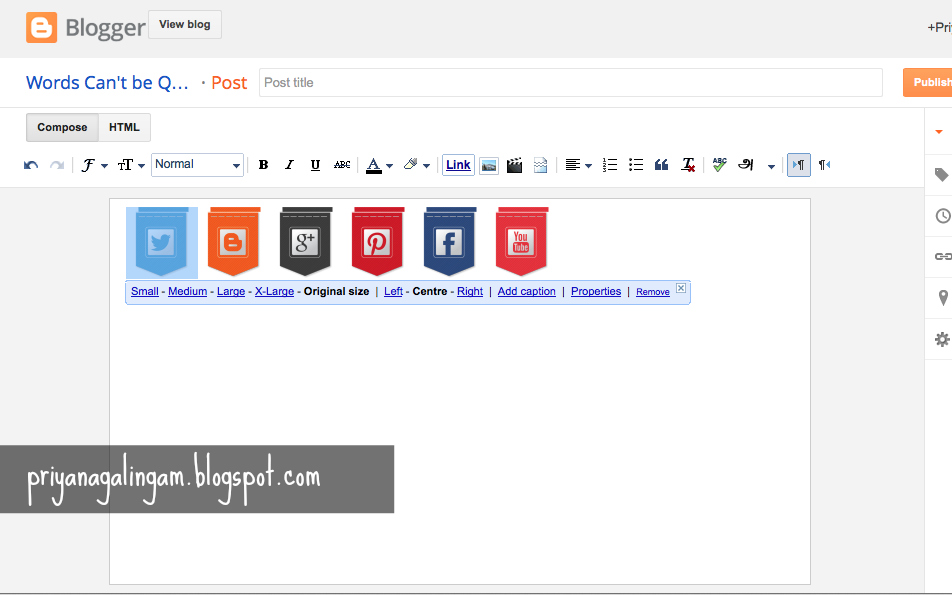Set image size to Medium
Image resolution: width=952 pixels, height=595 pixels.
pos(188,291)
